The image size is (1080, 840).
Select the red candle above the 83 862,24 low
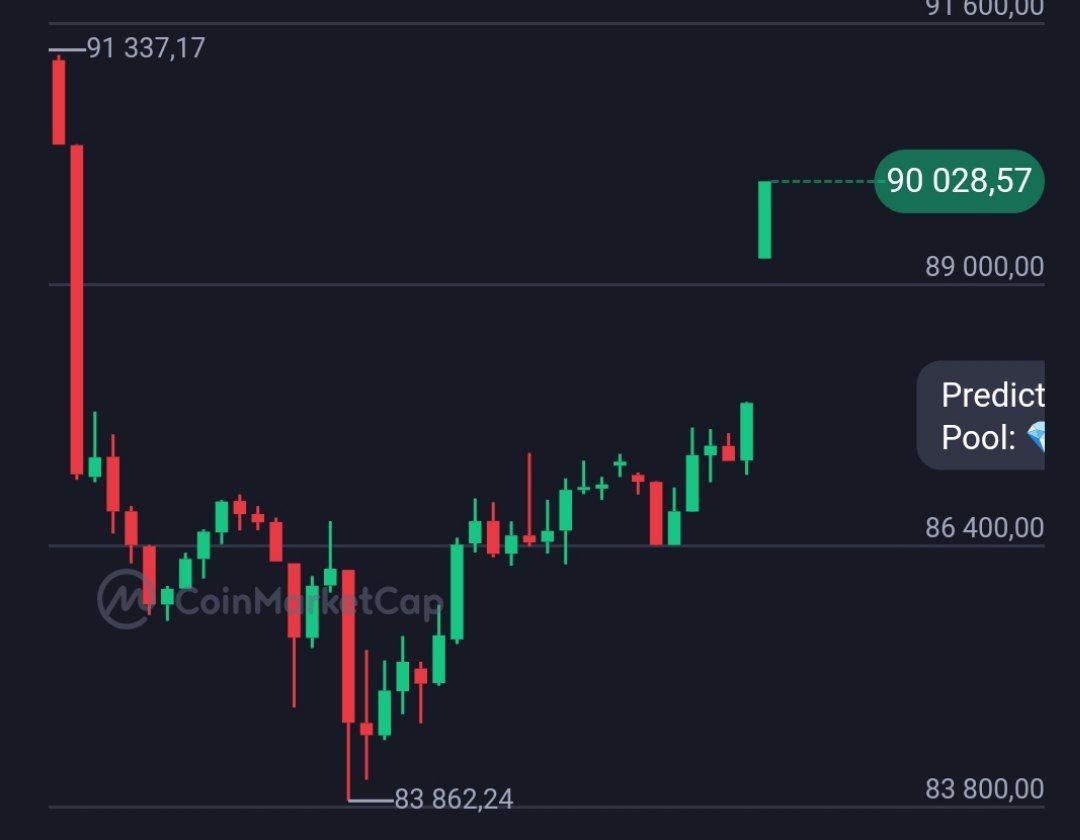pyautogui.click(x=348, y=645)
